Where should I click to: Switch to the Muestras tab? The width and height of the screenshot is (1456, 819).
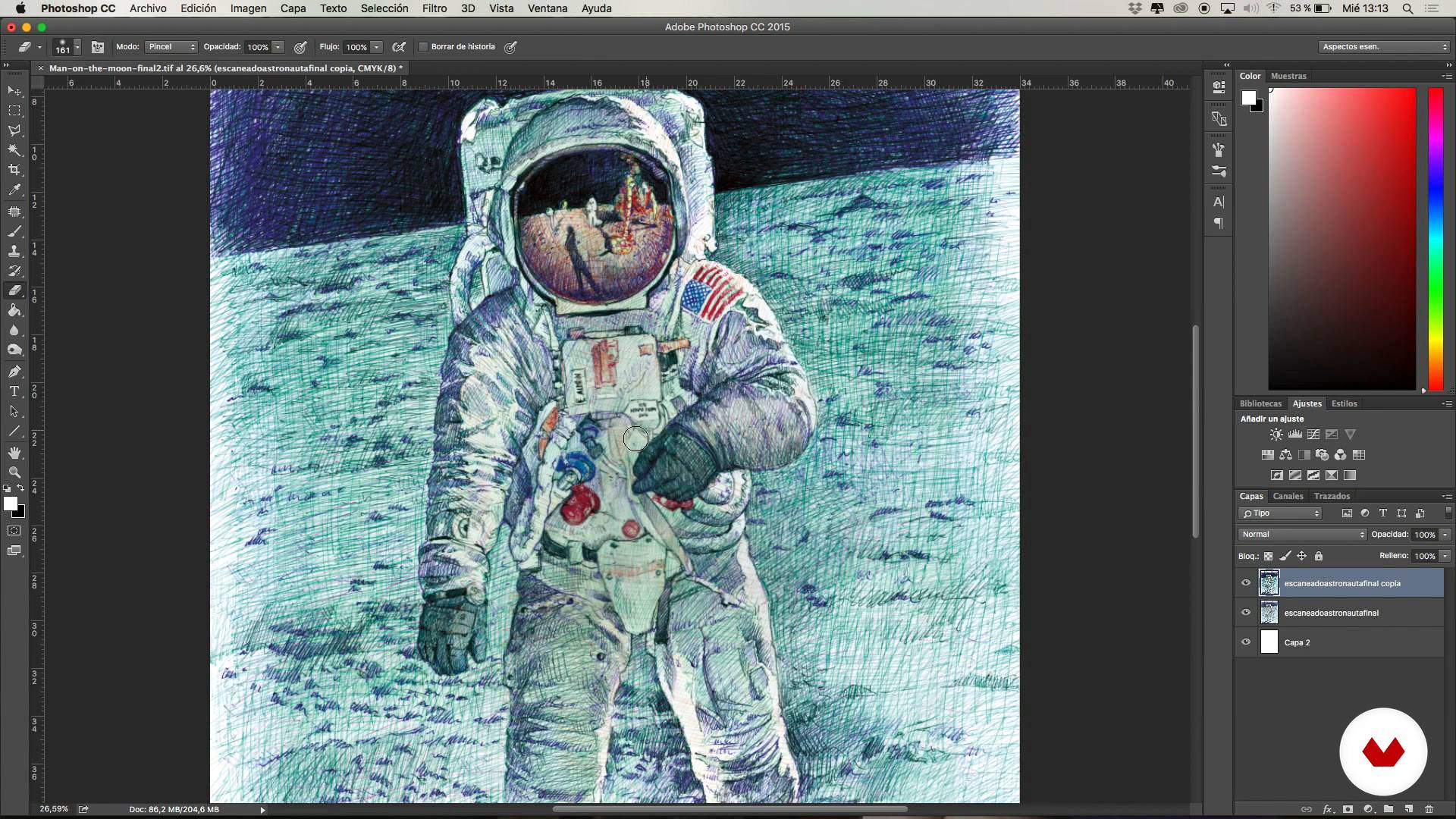tap(1288, 76)
